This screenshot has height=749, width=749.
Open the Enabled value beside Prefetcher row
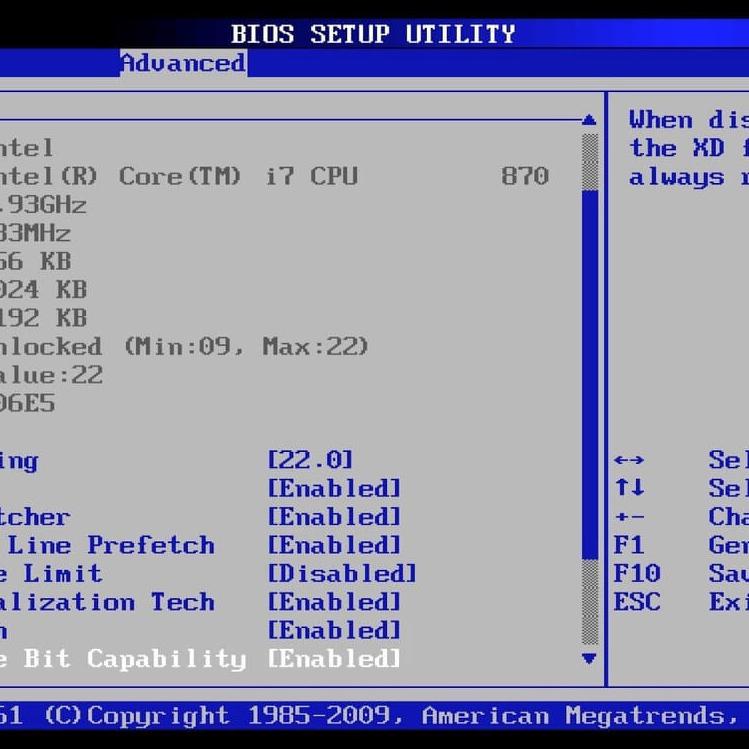click(334, 517)
